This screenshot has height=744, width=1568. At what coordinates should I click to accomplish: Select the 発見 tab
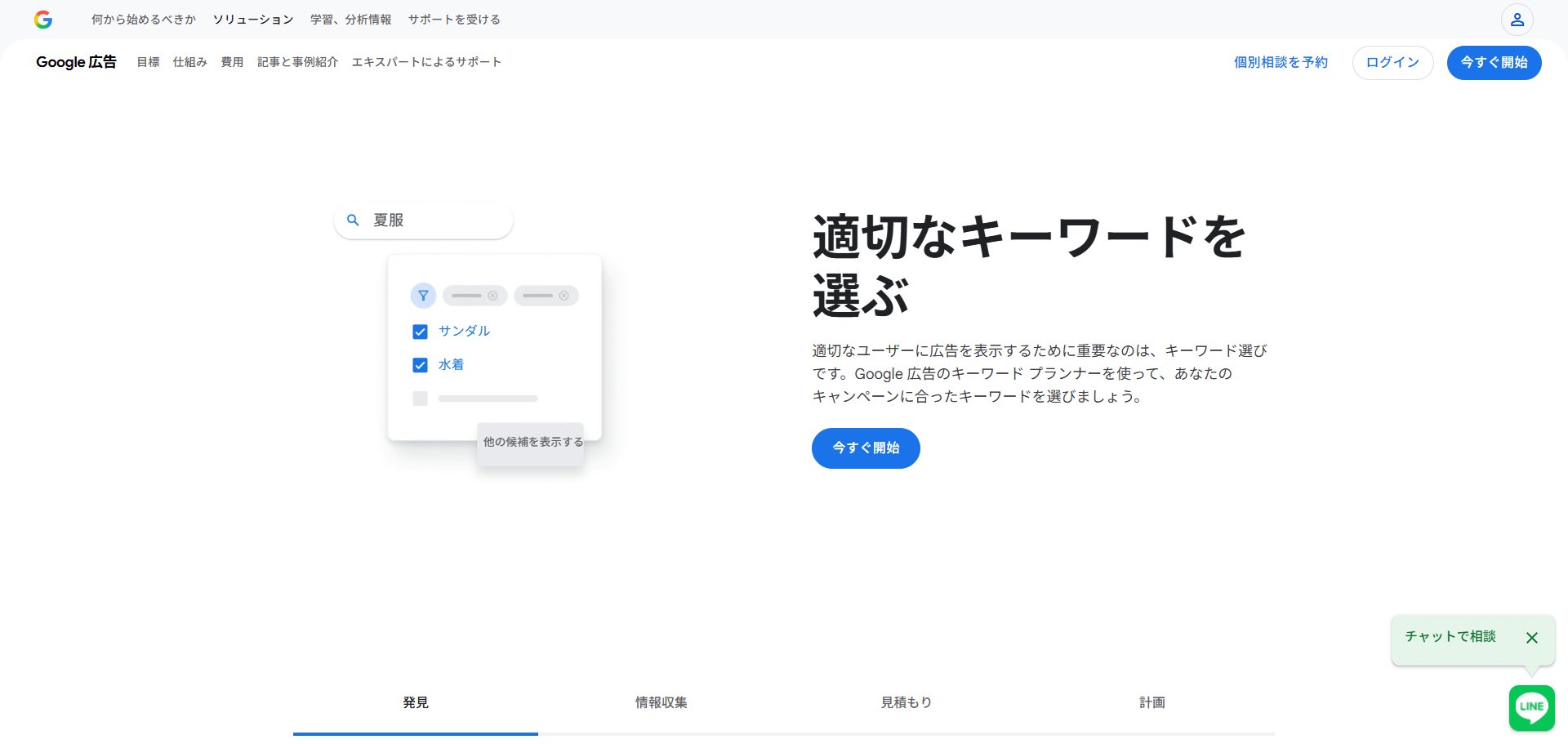tap(416, 702)
